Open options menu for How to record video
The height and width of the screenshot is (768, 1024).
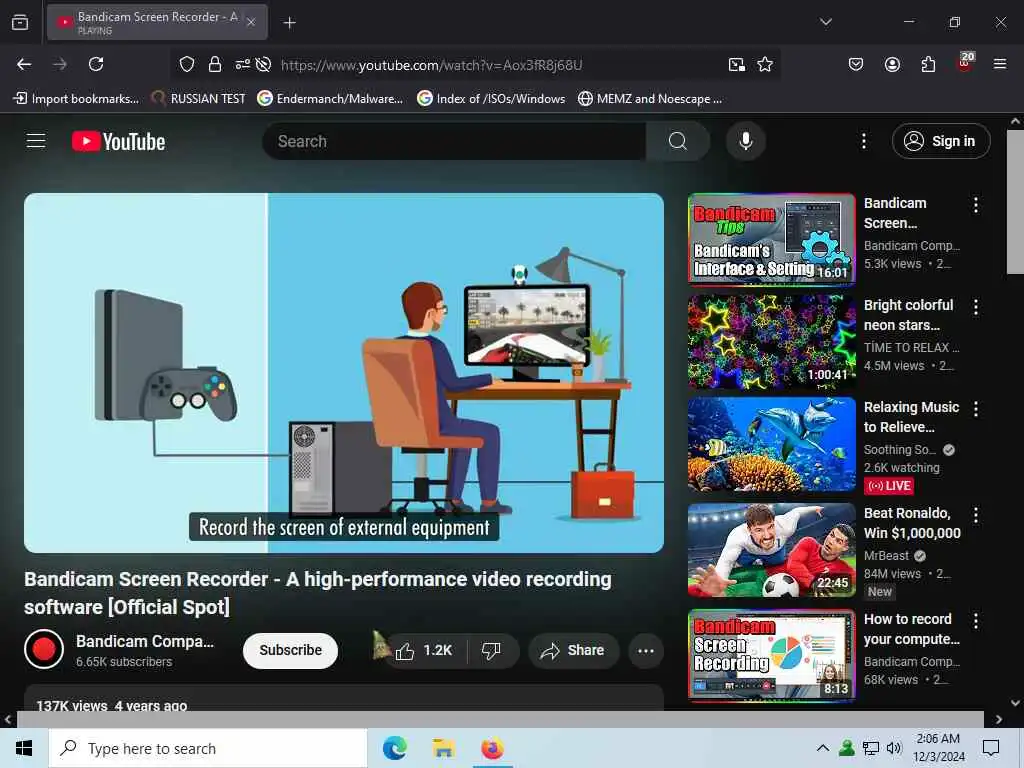coord(976,620)
